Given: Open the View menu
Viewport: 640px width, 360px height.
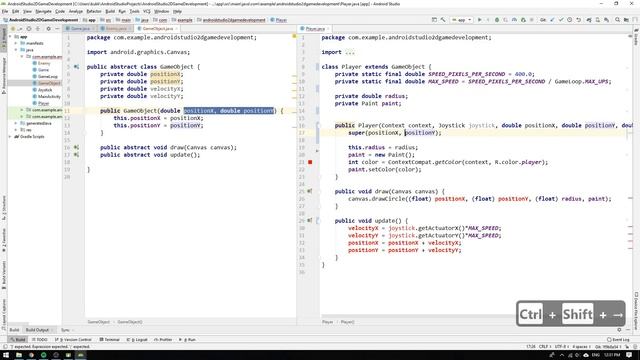Looking at the screenshot, I should (27, 11).
